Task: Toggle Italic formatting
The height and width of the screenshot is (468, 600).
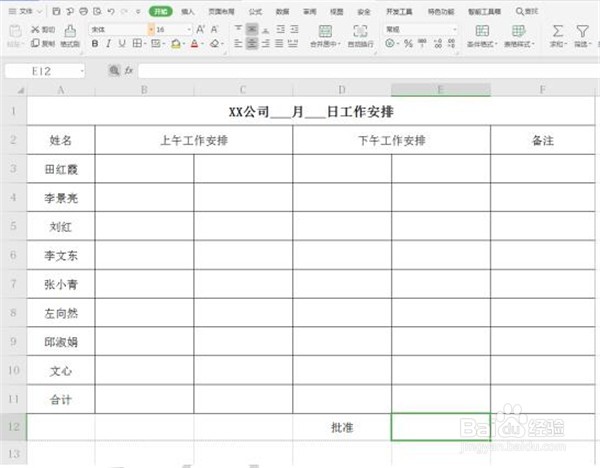Action: point(109,44)
